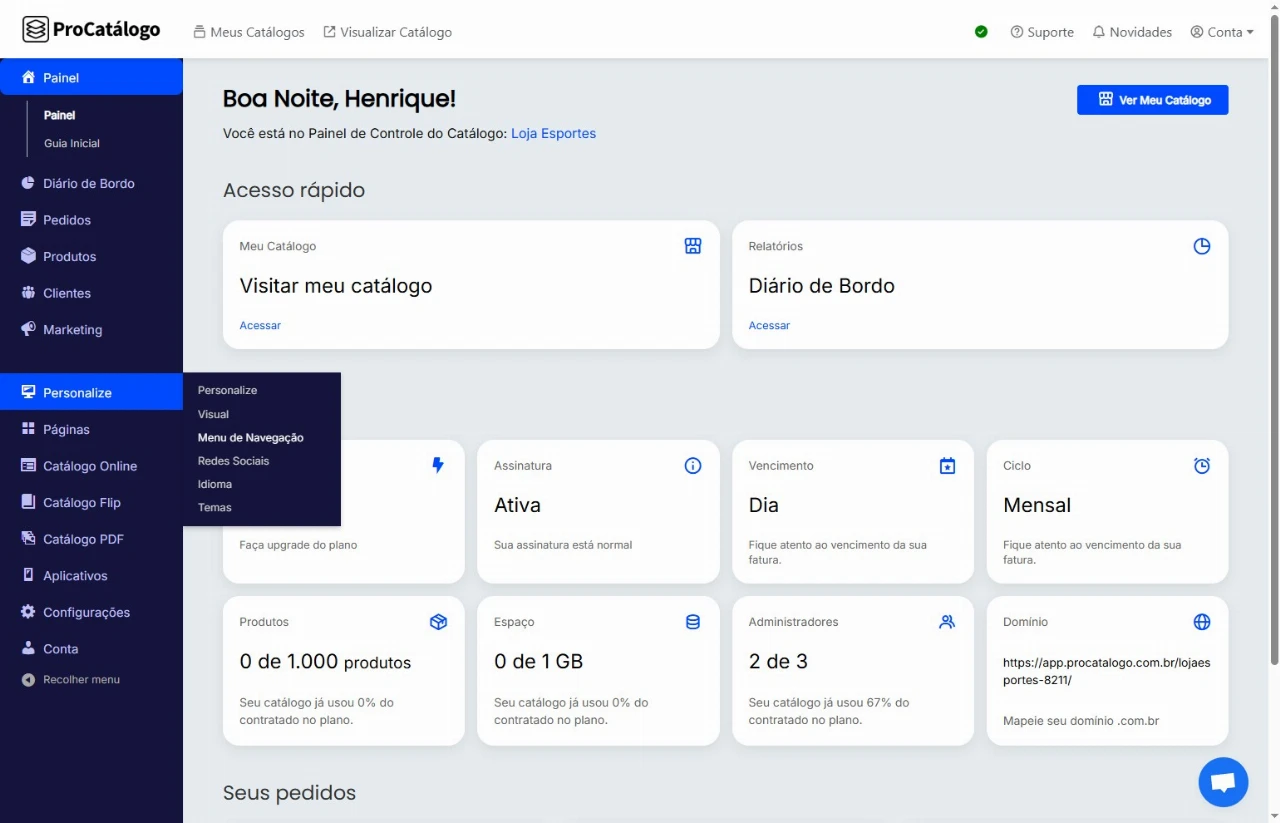
Task: Open the Loja Esportes catalog link
Action: [x=553, y=133]
